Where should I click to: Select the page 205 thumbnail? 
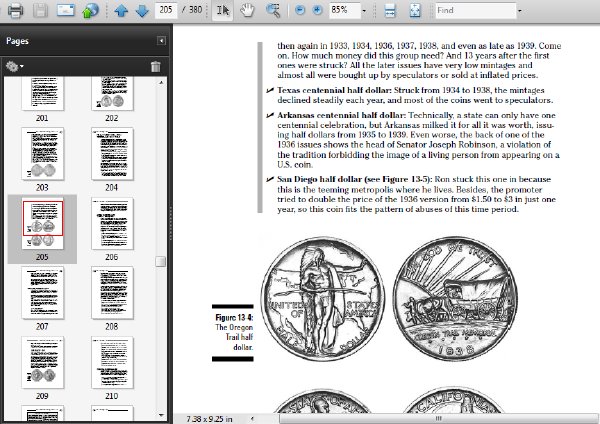(x=42, y=224)
